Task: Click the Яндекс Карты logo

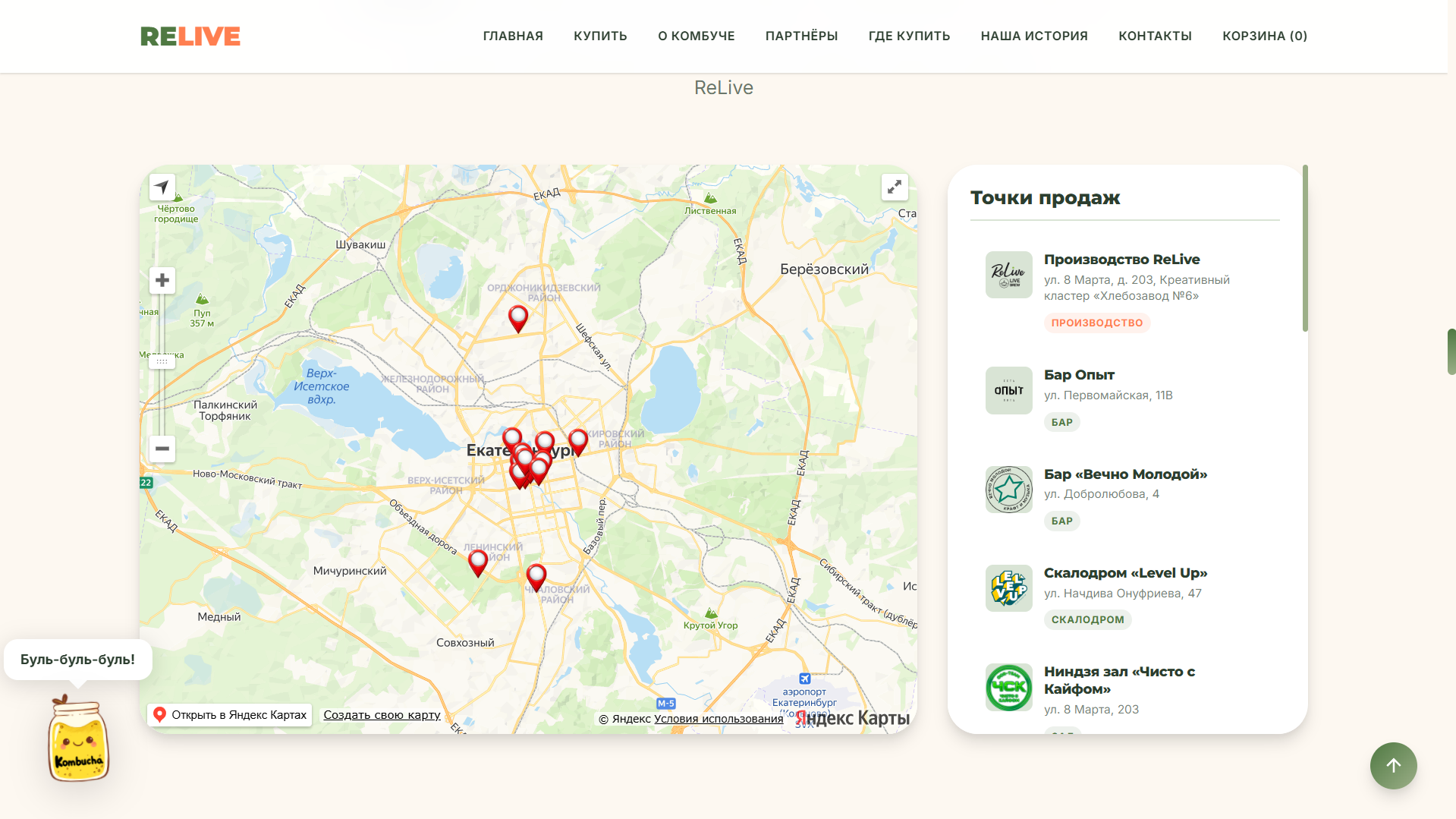Action: point(852,718)
